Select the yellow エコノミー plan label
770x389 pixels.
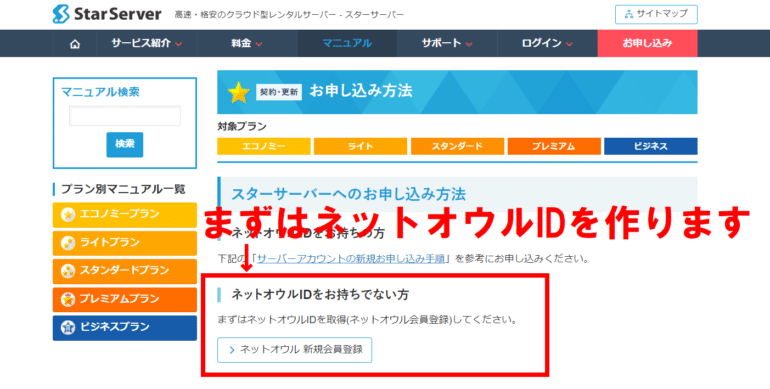(264, 146)
